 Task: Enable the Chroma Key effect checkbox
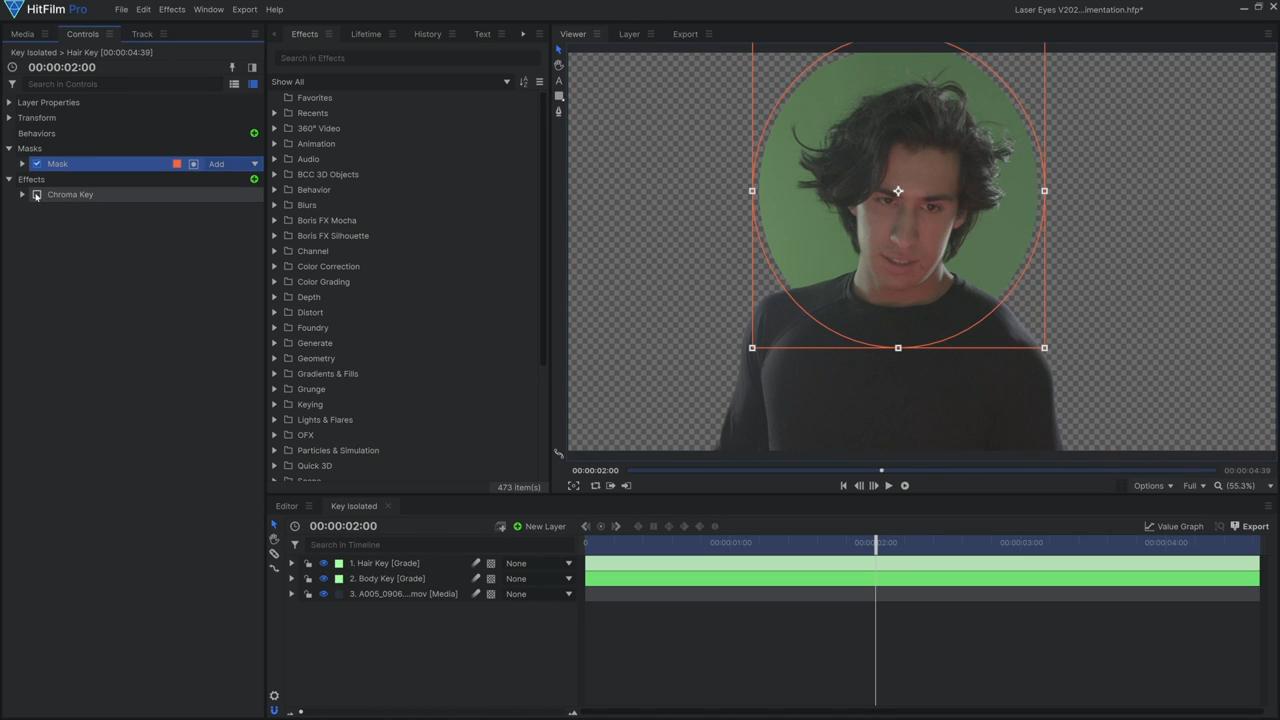coord(37,195)
